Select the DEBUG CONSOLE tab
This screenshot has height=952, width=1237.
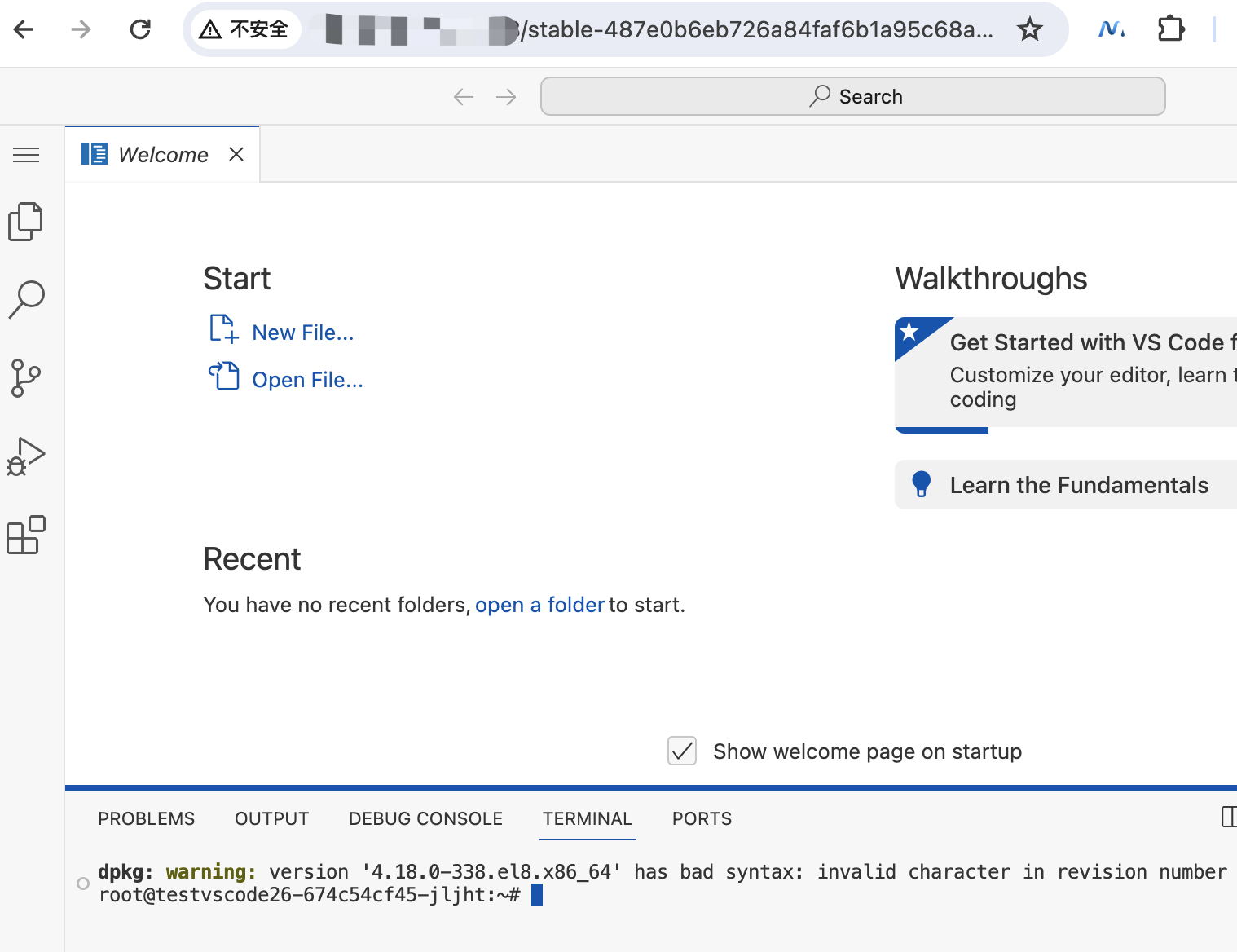(425, 818)
